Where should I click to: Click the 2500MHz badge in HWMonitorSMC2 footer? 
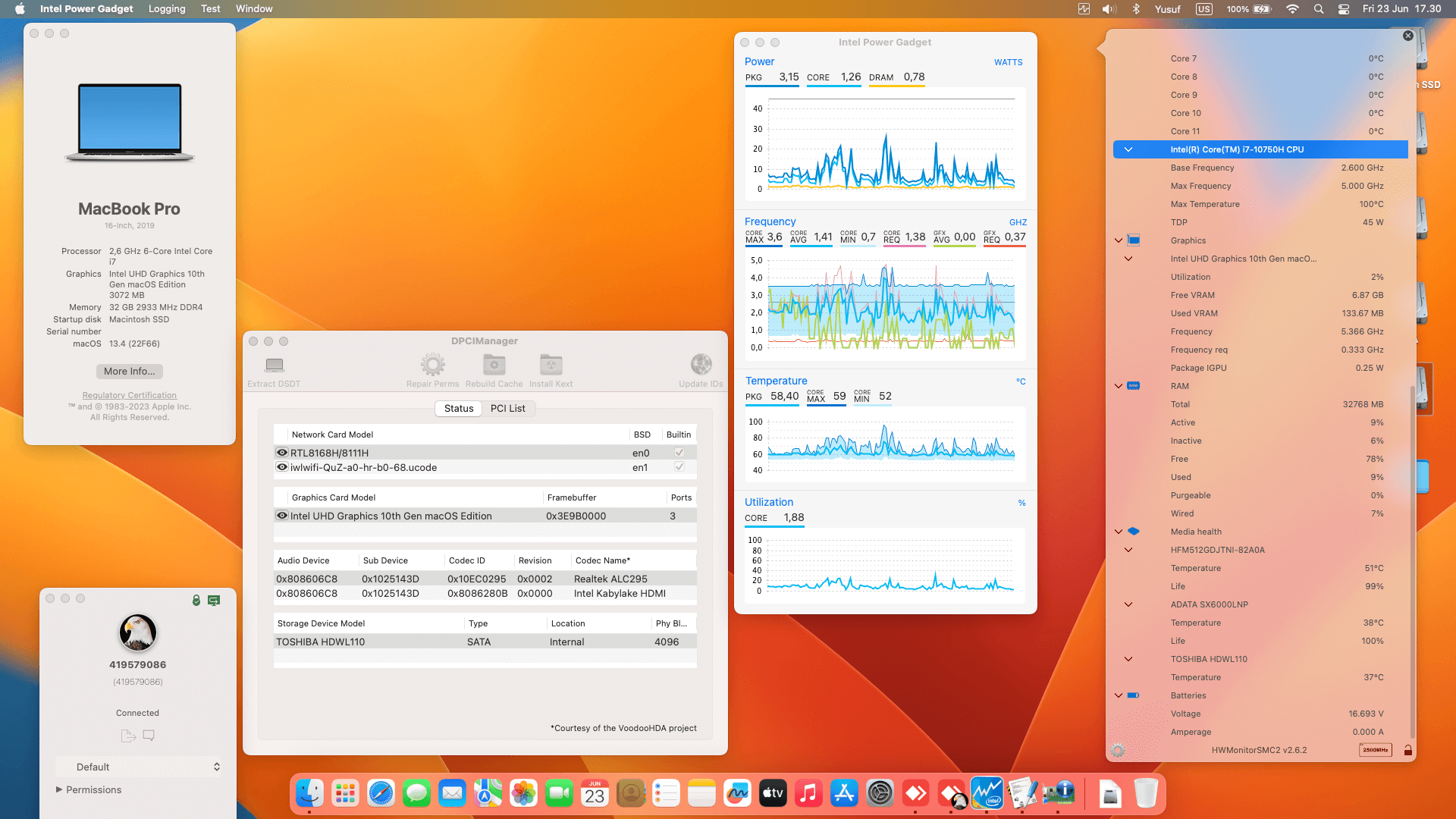pos(1375,750)
